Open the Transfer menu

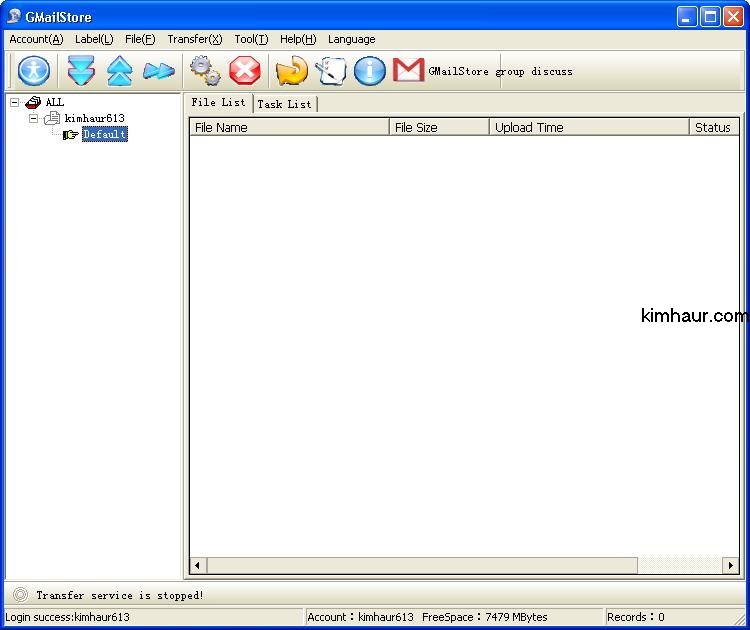click(x=194, y=39)
